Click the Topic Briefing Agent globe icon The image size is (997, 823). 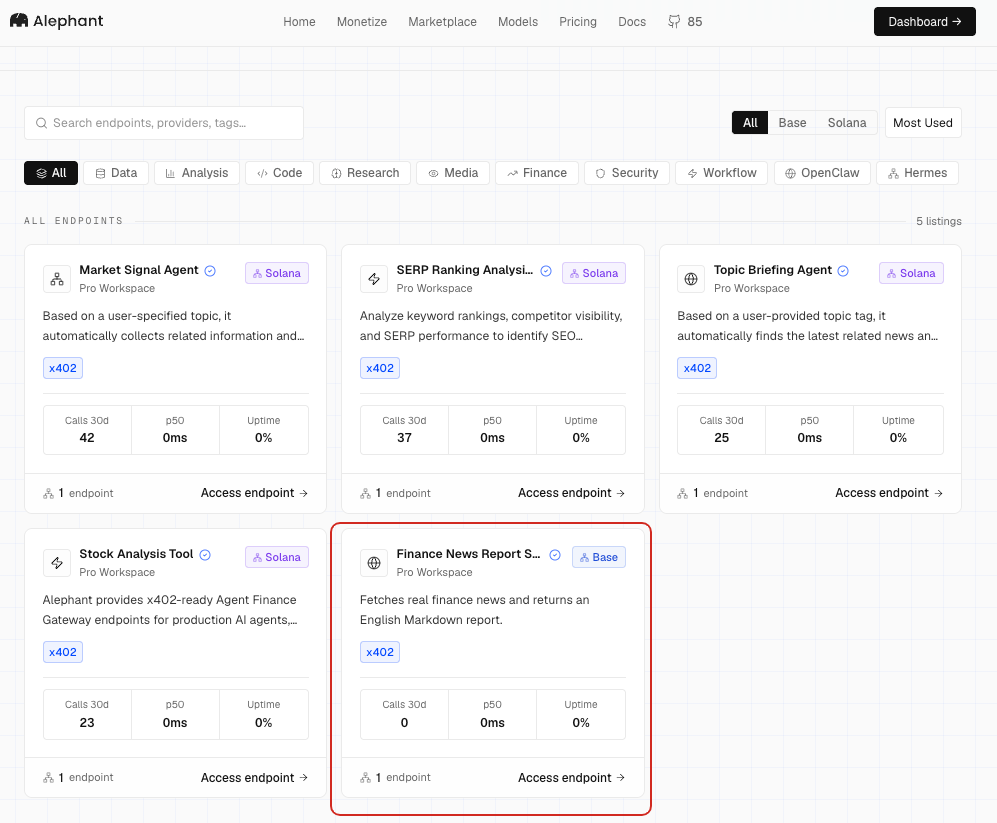point(691,279)
